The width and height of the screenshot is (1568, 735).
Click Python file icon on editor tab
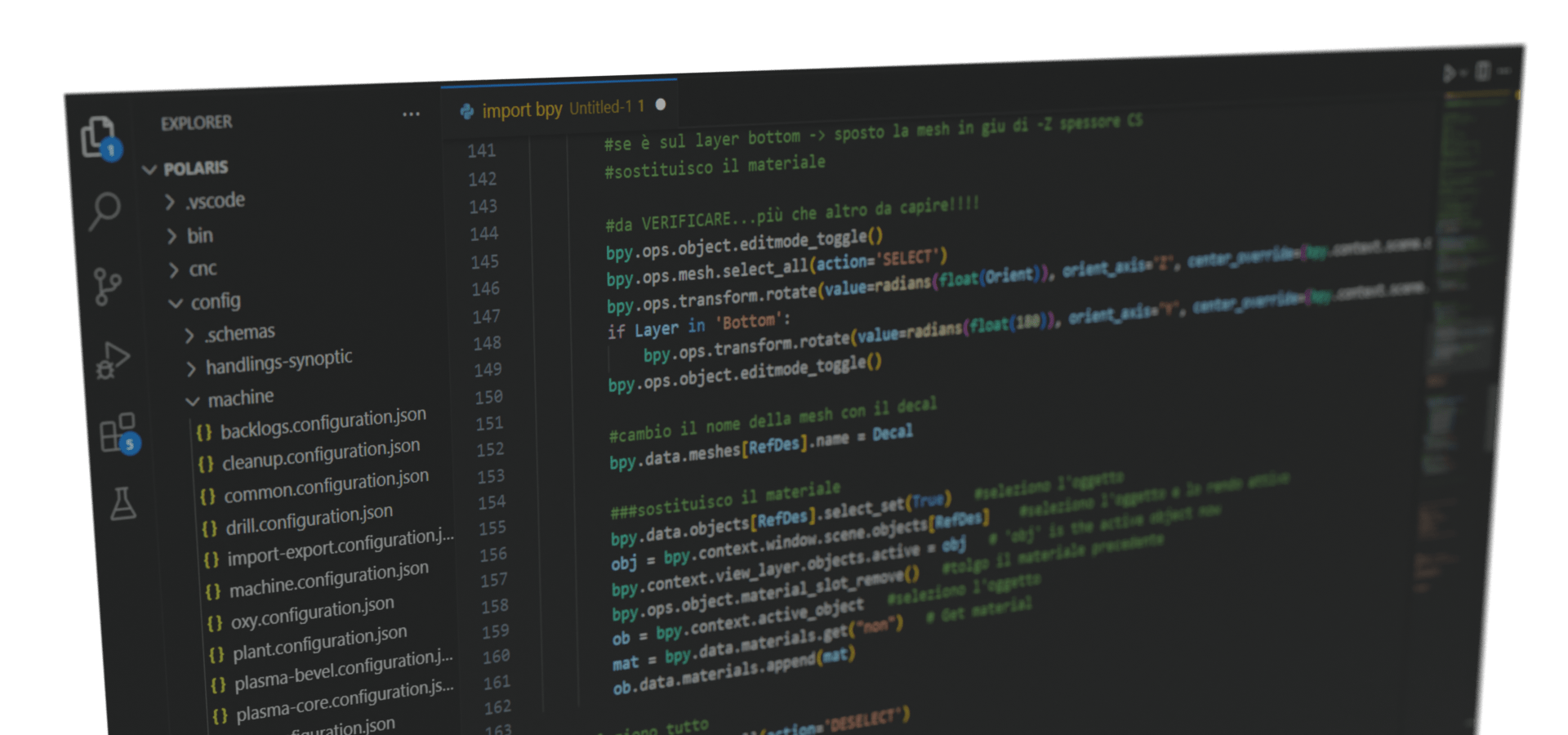click(x=466, y=112)
